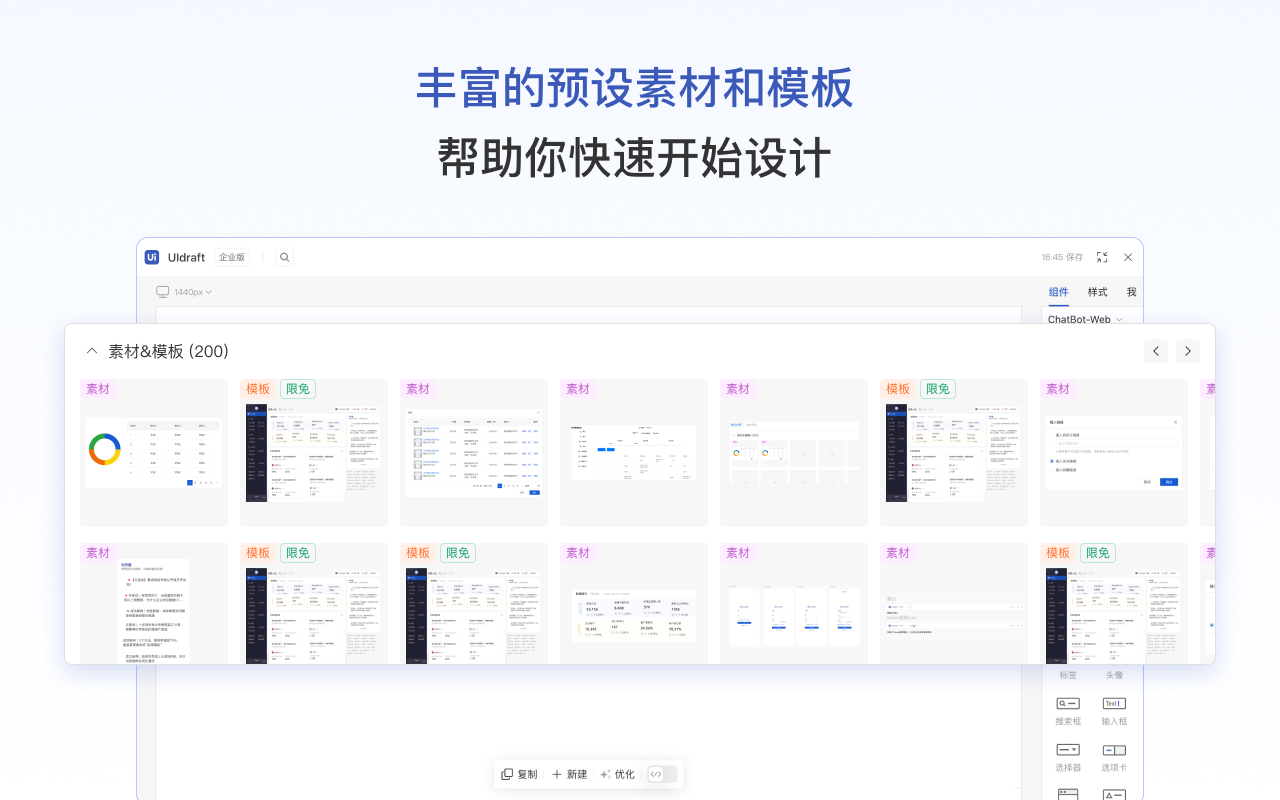This screenshot has width=1280, height=800.
Task: Select the dialog 素材 thumbnail with blue button
Action: pyautogui.click(x=1114, y=453)
